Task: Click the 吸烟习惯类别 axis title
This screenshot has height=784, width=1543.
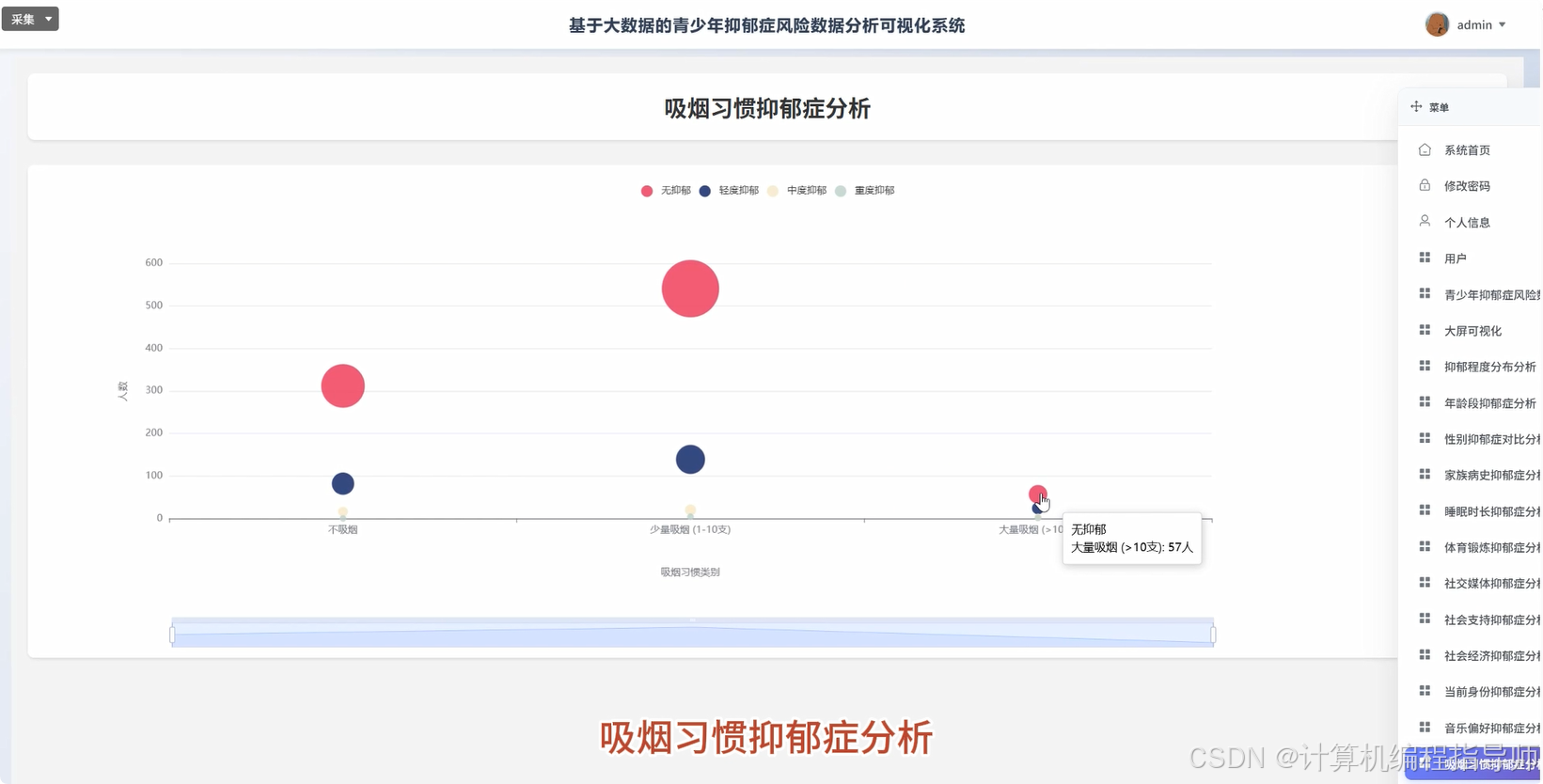Action: click(x=690, y=572)
